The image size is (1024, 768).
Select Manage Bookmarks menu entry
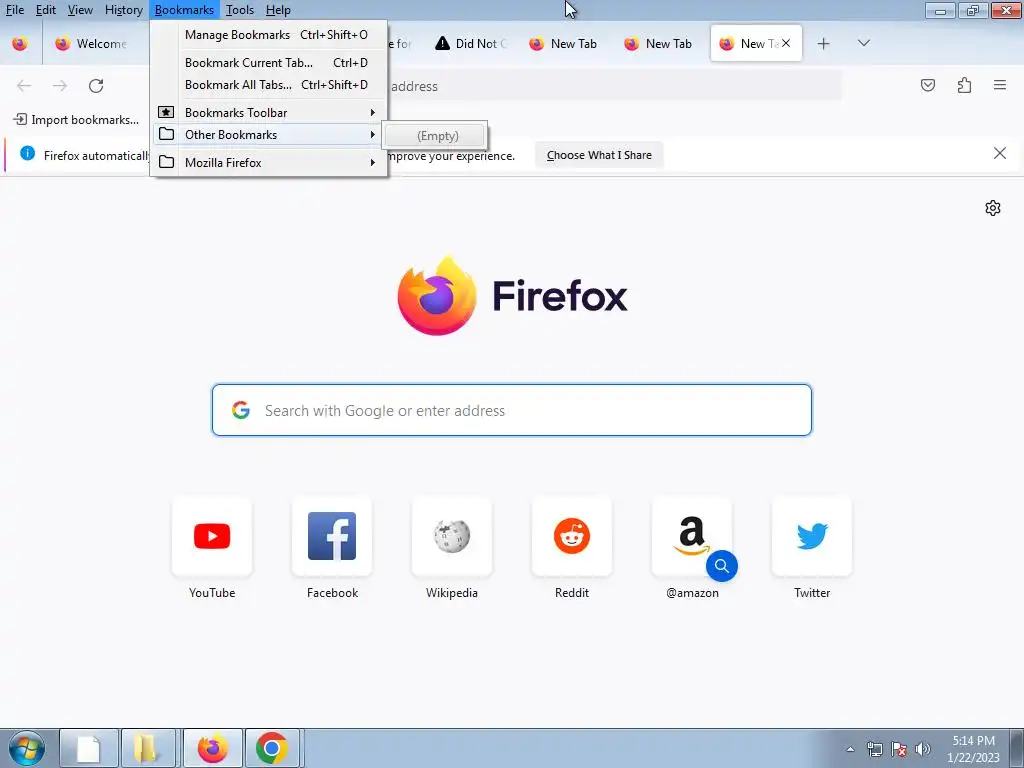tap(269, 35)
